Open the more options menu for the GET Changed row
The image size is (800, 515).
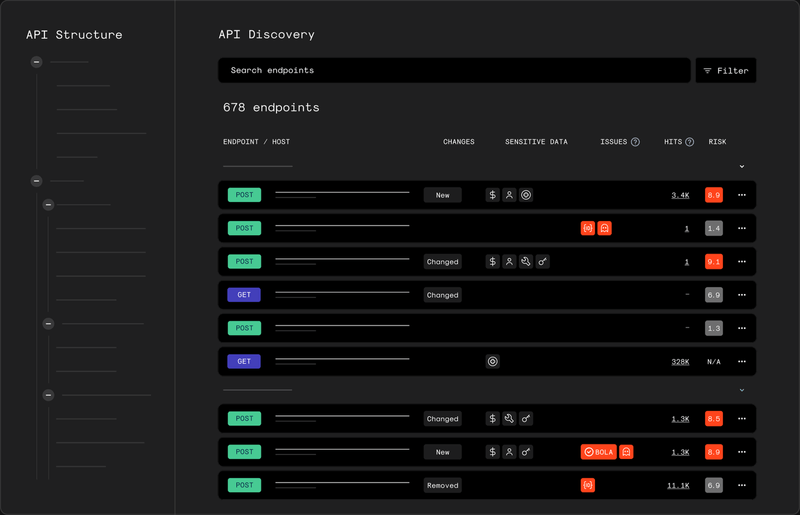pos(742,295)
